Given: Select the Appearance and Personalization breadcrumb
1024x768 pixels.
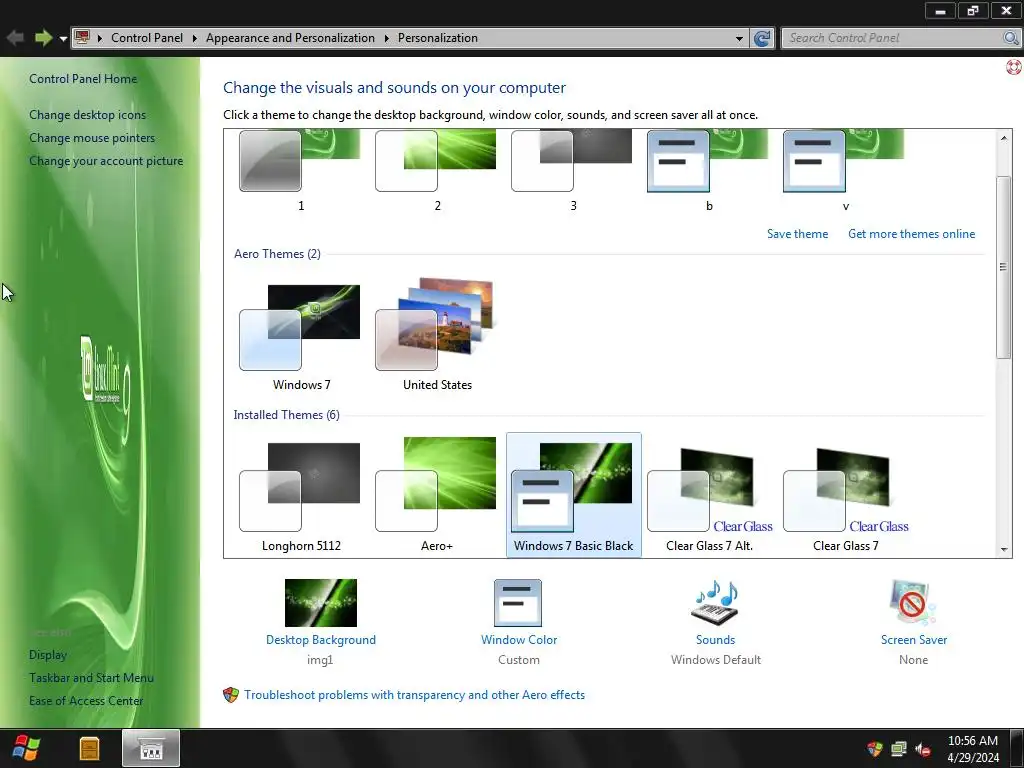Looking at the screenshot, I should tap(290, 38).
